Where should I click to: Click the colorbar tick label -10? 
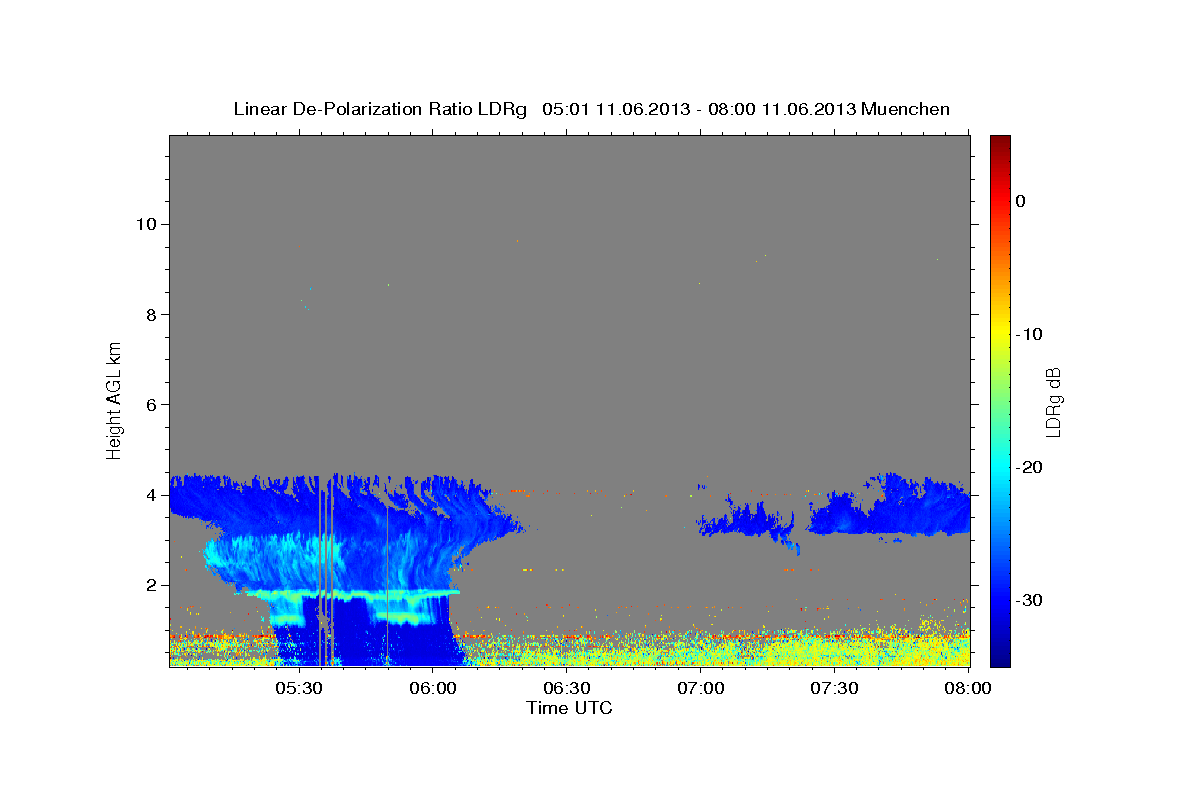[x=1030, y=334]
